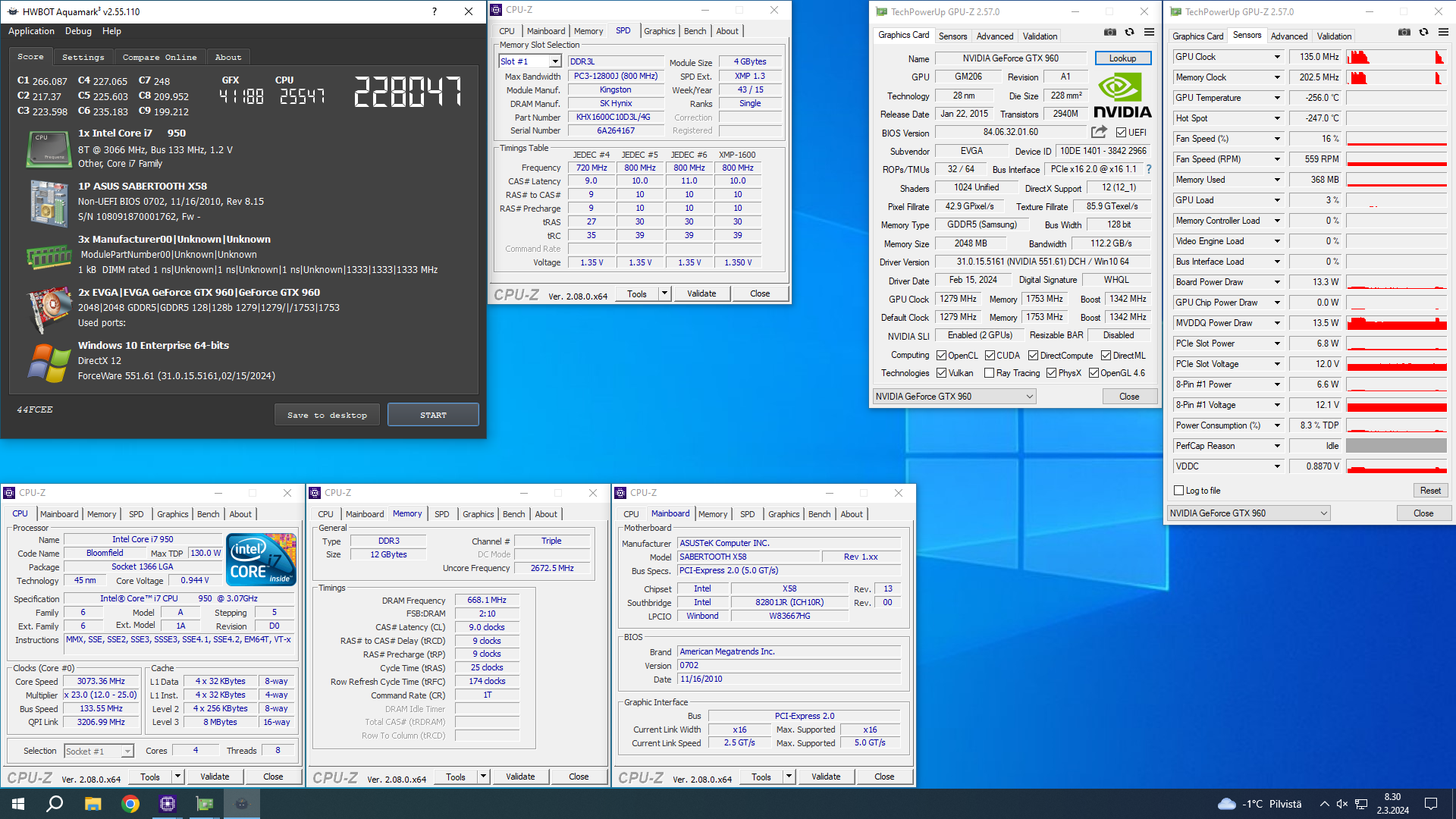Viewport: 1456px width, 819px height.
Task: Click the question mark beside Bus Interface
Action: [x=1148, y=169]
